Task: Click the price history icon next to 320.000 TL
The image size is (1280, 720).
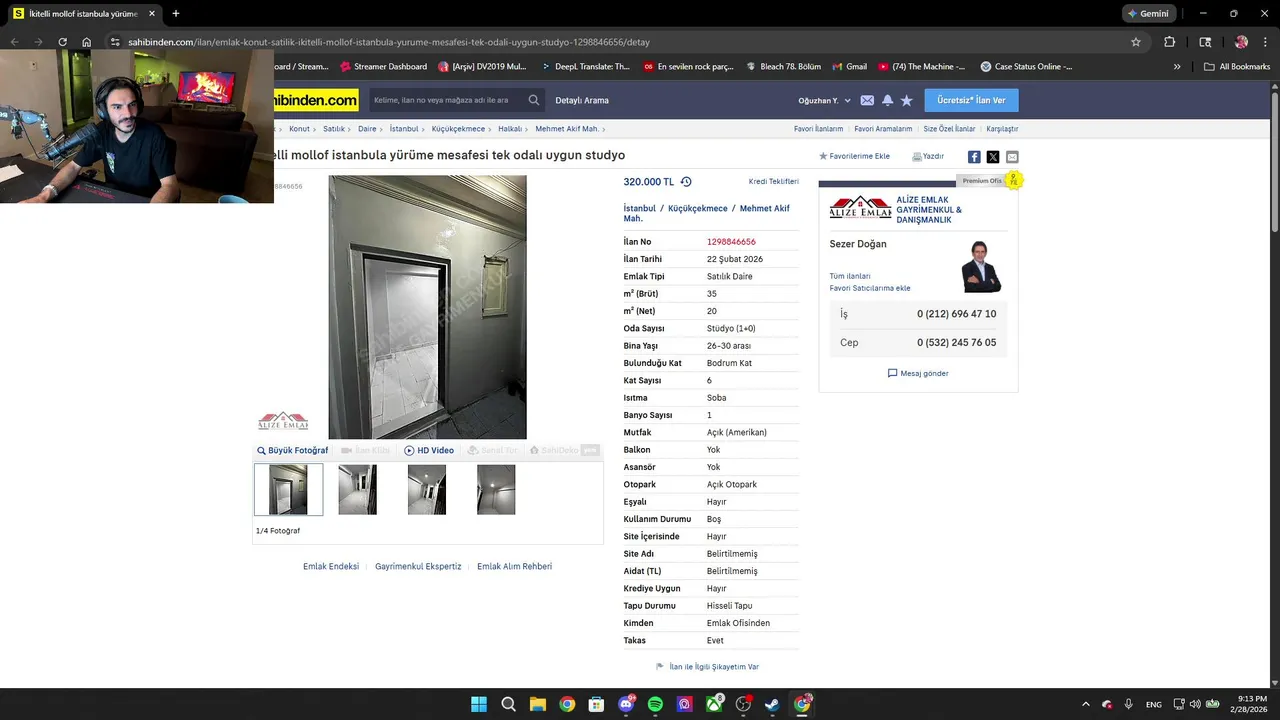Action: click(686, 182)
